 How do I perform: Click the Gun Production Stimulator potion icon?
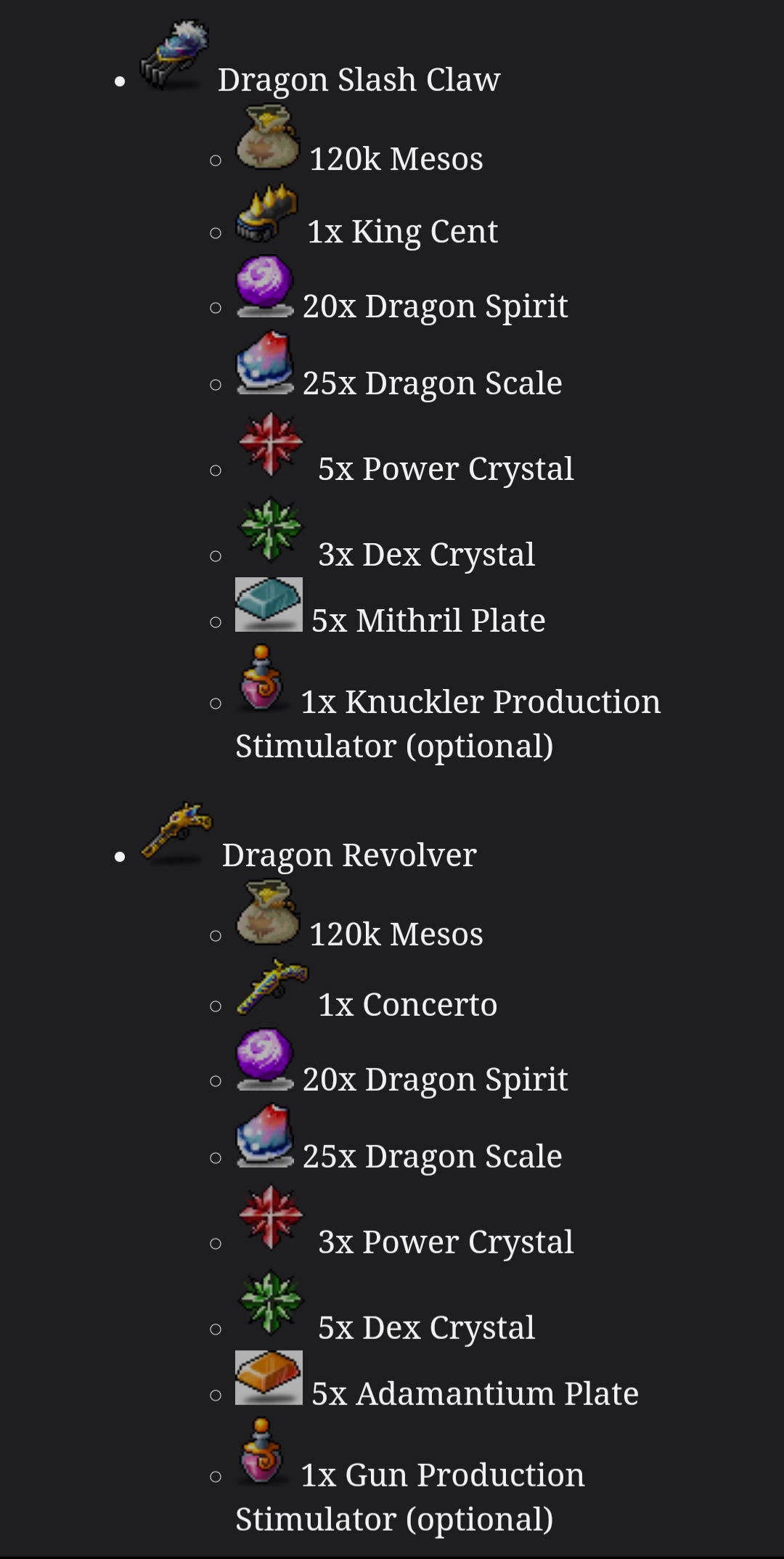[261, 1451]
